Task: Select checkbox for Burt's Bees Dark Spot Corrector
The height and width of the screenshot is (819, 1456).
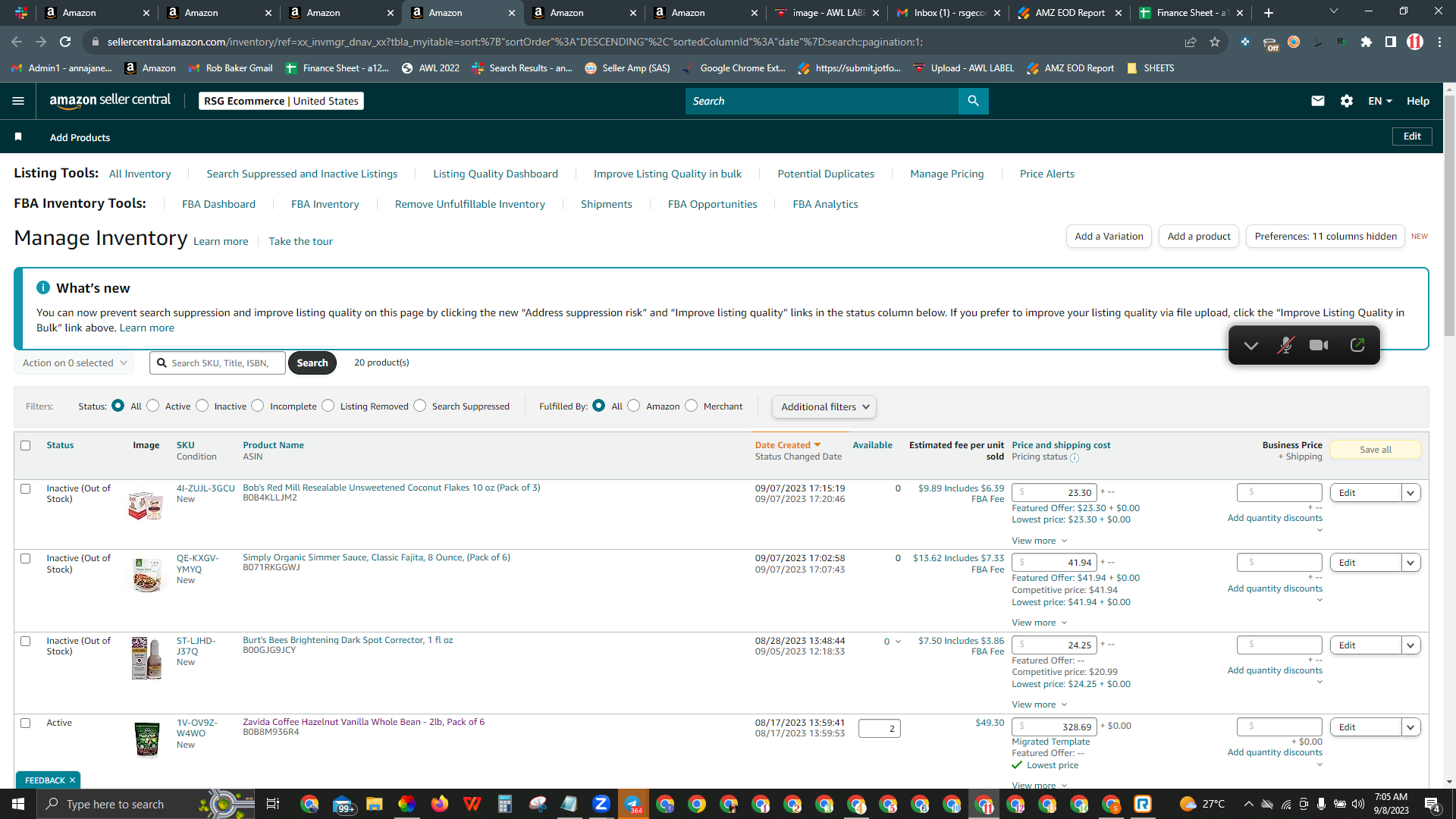Action: point(26,641)
